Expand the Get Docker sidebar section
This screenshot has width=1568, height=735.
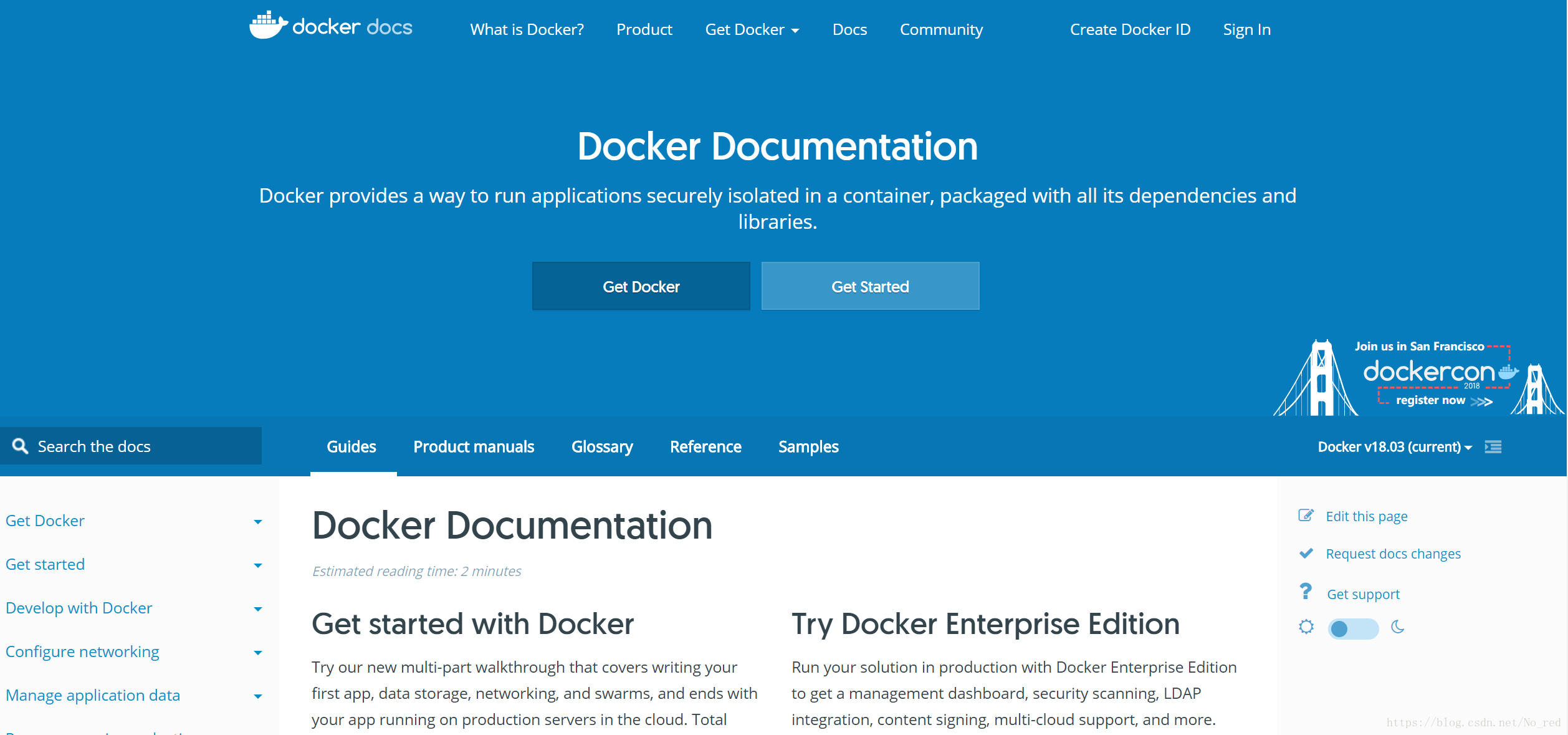258,522
